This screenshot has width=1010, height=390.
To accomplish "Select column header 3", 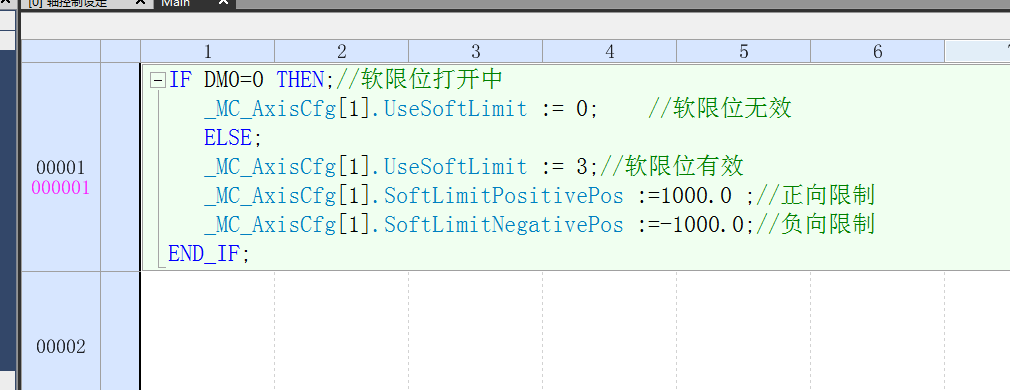I will coord(475,52).
